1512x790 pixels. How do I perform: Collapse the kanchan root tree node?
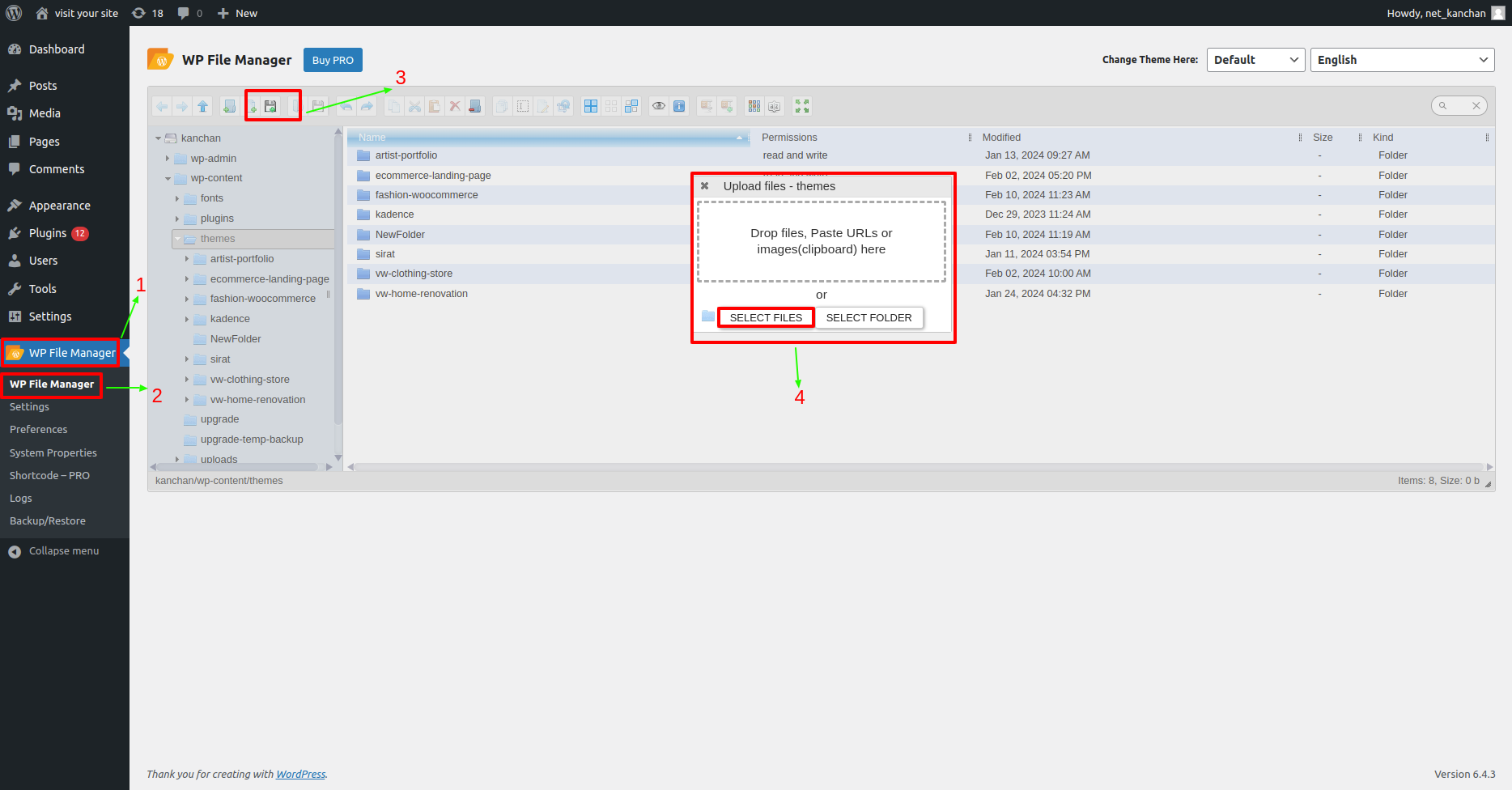(159, 138)
